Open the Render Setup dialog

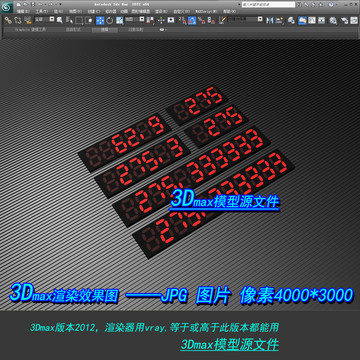coord(344,20)
